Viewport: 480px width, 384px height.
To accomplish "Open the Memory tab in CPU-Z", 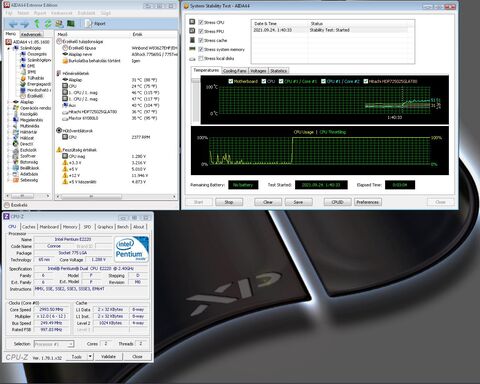I will coord(70,227).
